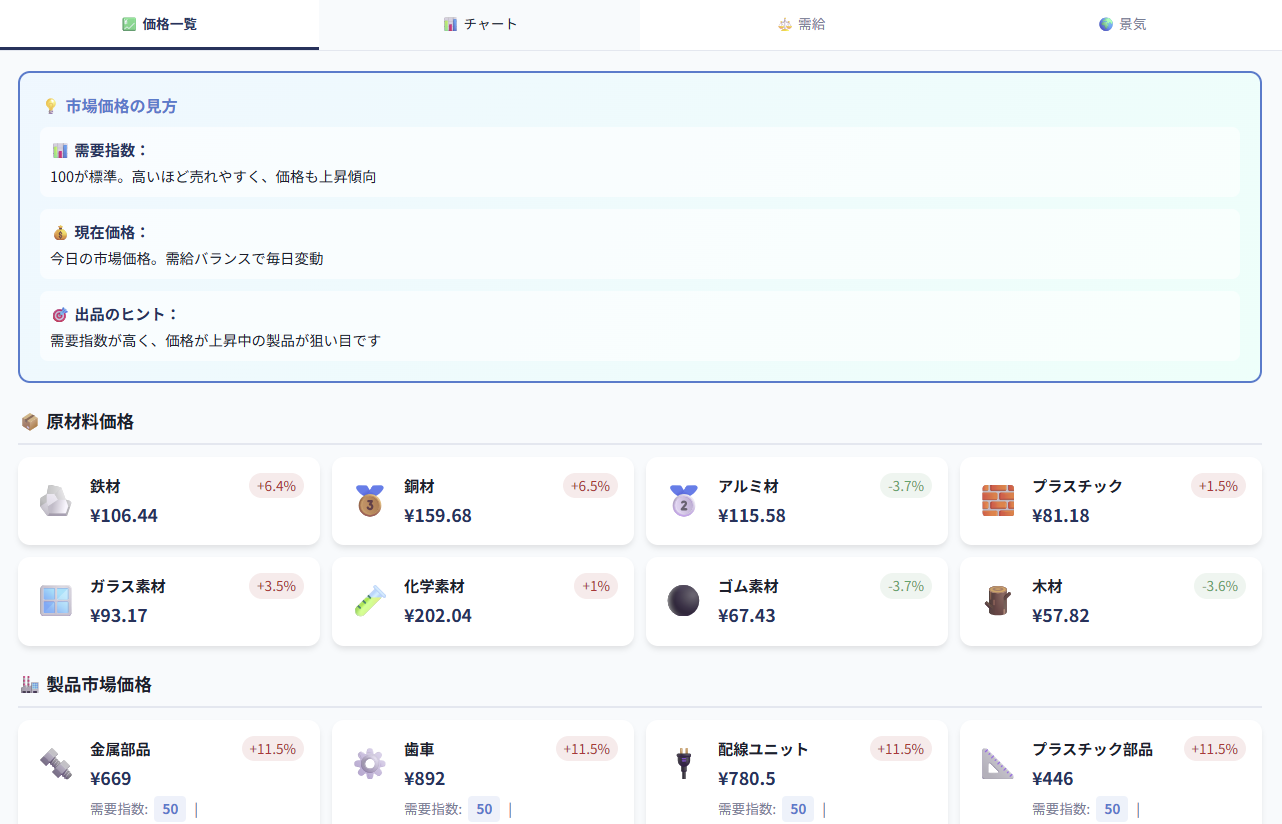
Task: Click the test tube icon on 化学素材 card
Action: [370, 601]
